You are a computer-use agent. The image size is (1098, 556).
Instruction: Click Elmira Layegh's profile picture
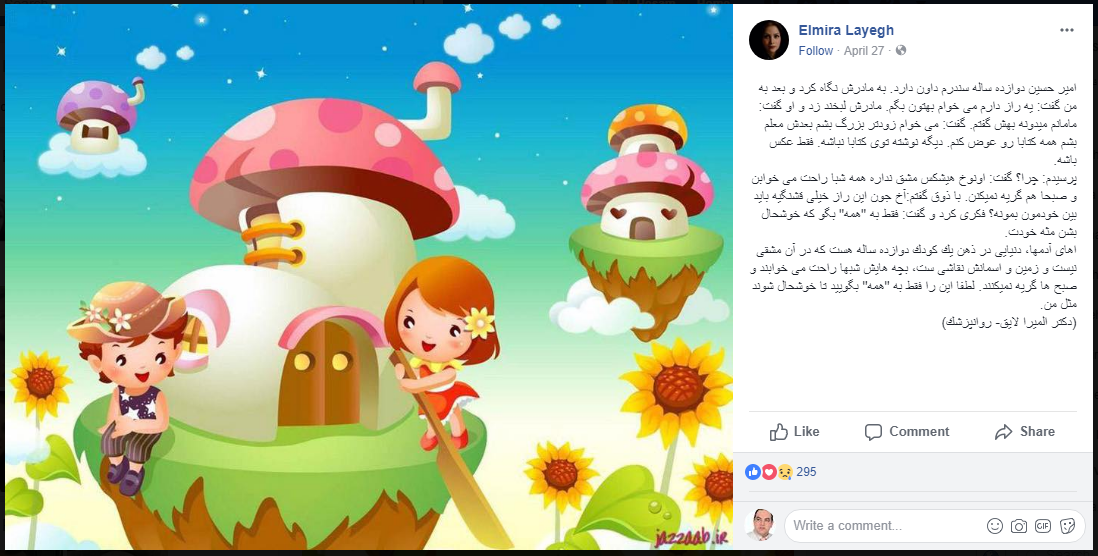point(769,40)
